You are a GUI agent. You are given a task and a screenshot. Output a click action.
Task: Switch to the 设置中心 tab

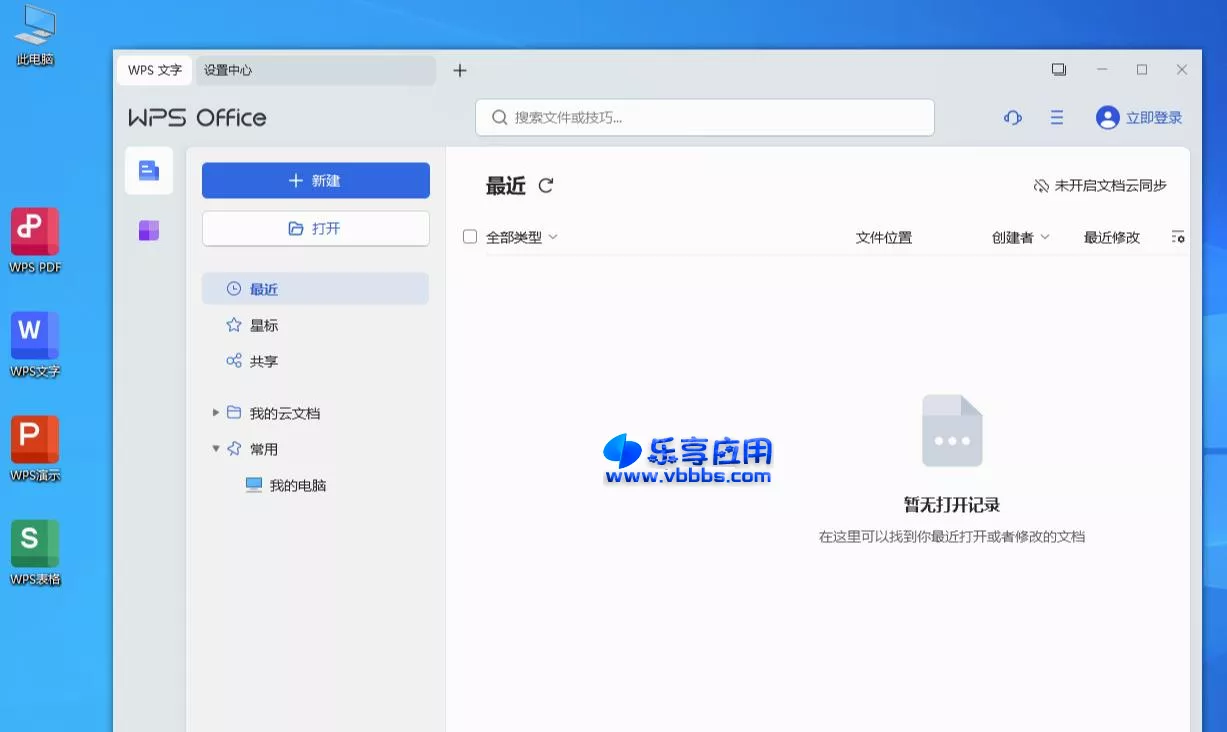click(226, 70)
